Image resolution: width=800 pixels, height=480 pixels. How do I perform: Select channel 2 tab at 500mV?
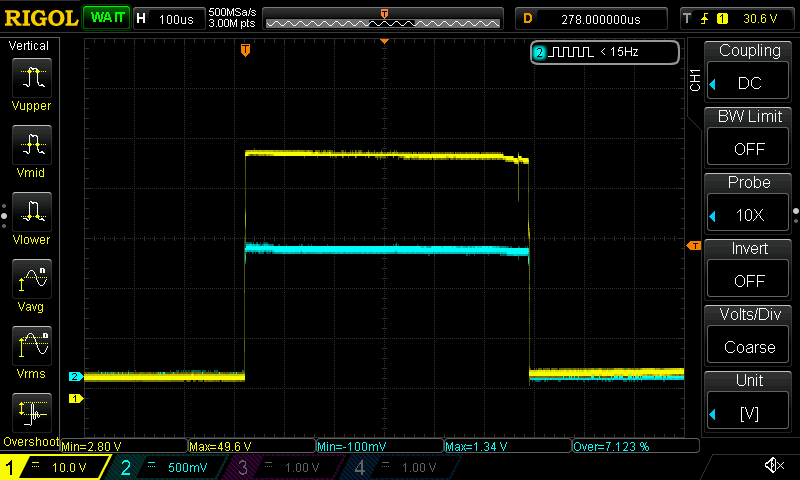[x=168, y=467]
